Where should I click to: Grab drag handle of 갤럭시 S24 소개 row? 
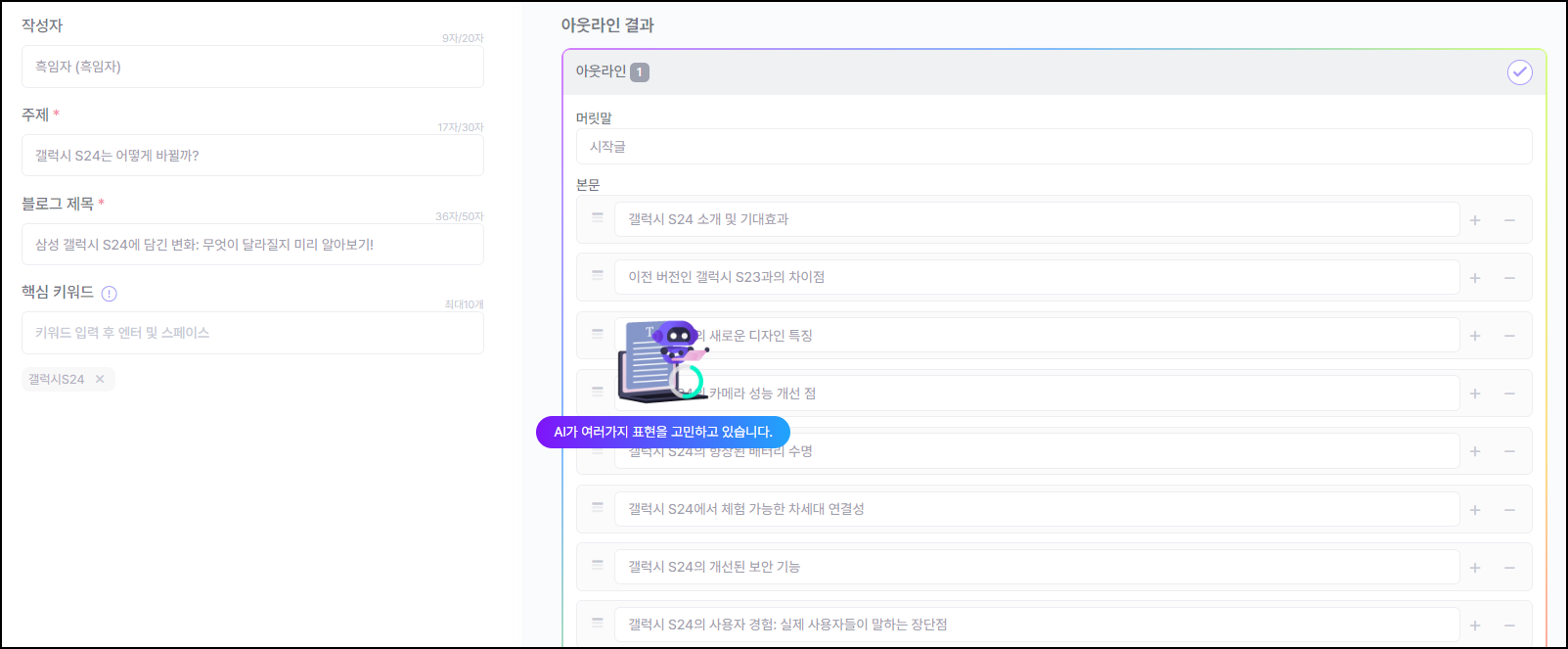coord(597,217)
